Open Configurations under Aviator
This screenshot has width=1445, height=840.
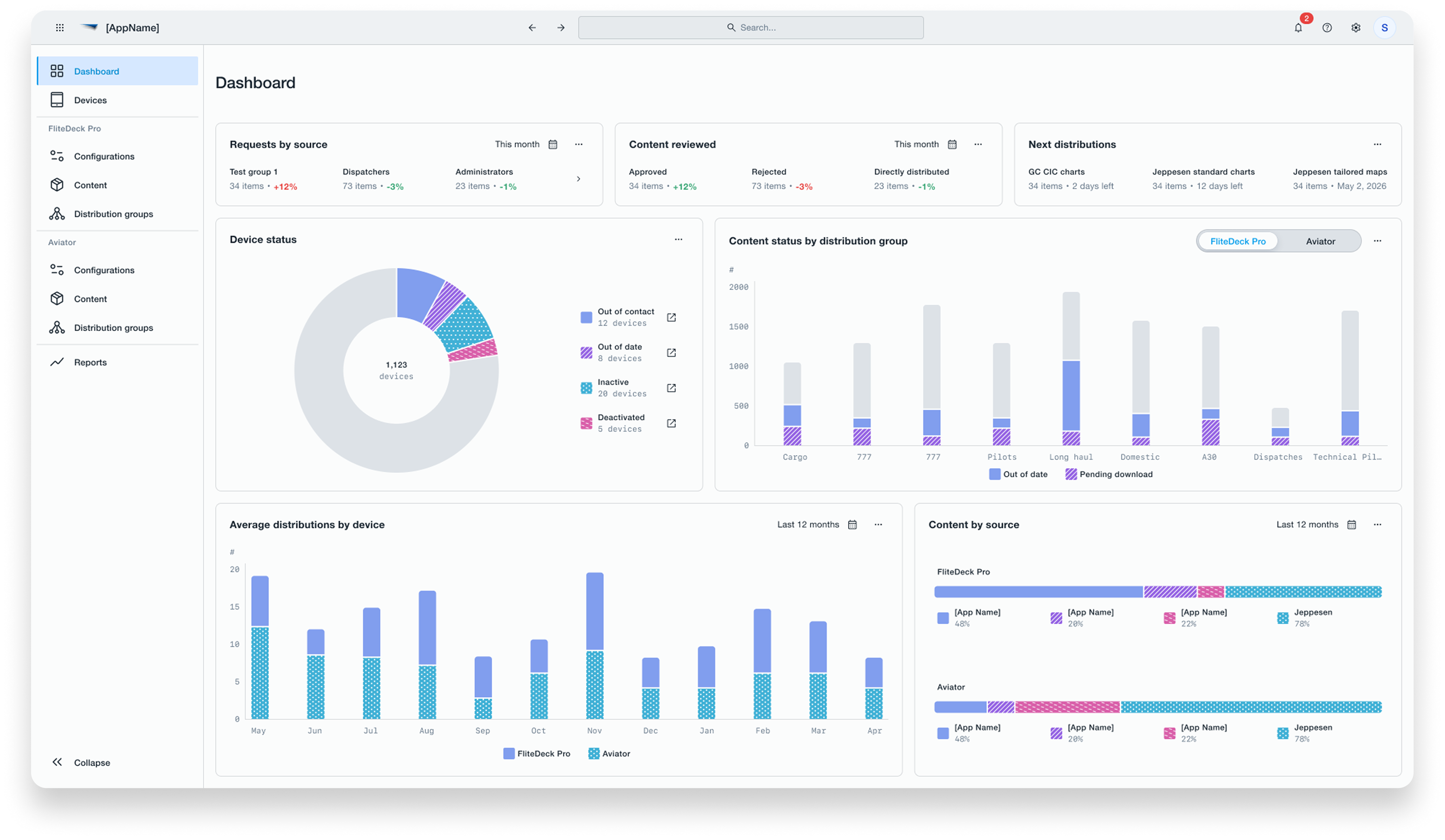104,270
